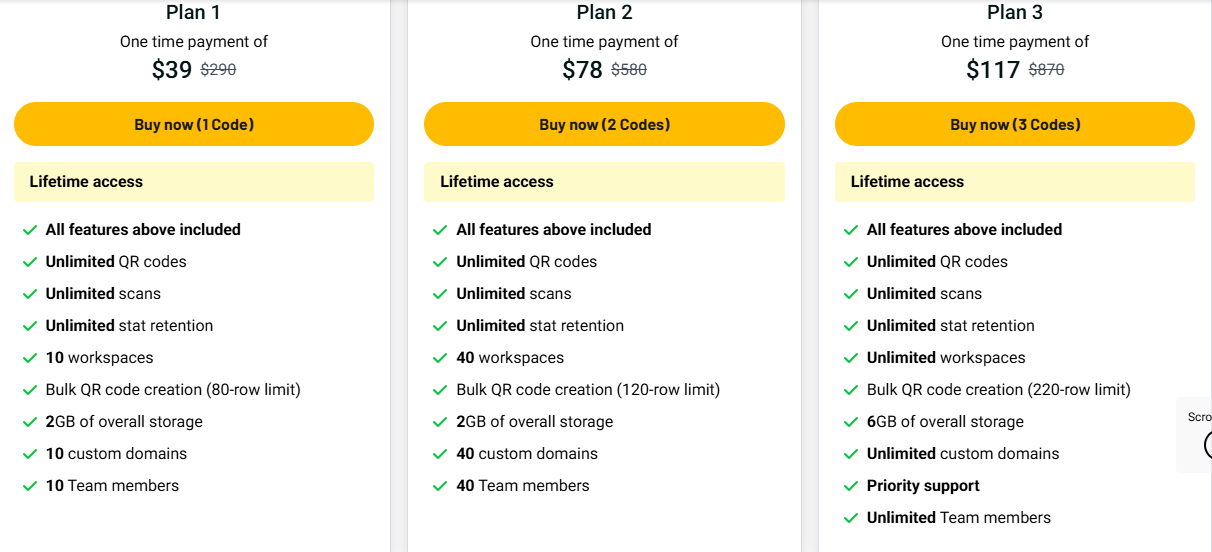Click the Plan 1 Lifetime access banner
Viewport: 1212px width, 552px height.
(194, 182)
